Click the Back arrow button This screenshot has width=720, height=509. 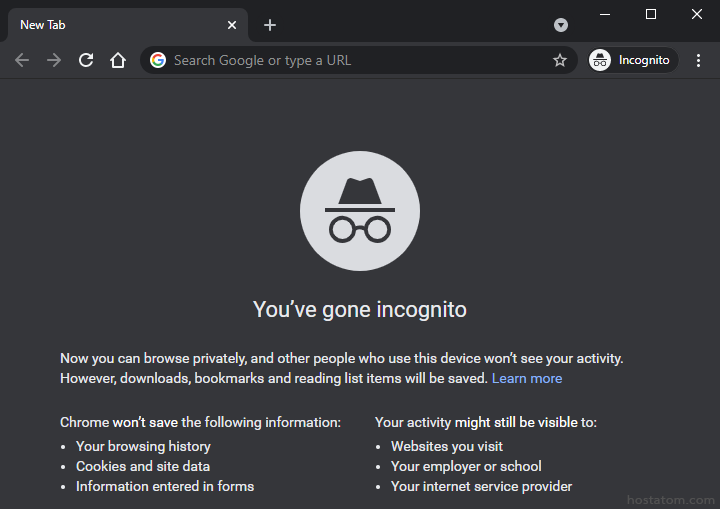pyautogui.click(x=22, y=60)
